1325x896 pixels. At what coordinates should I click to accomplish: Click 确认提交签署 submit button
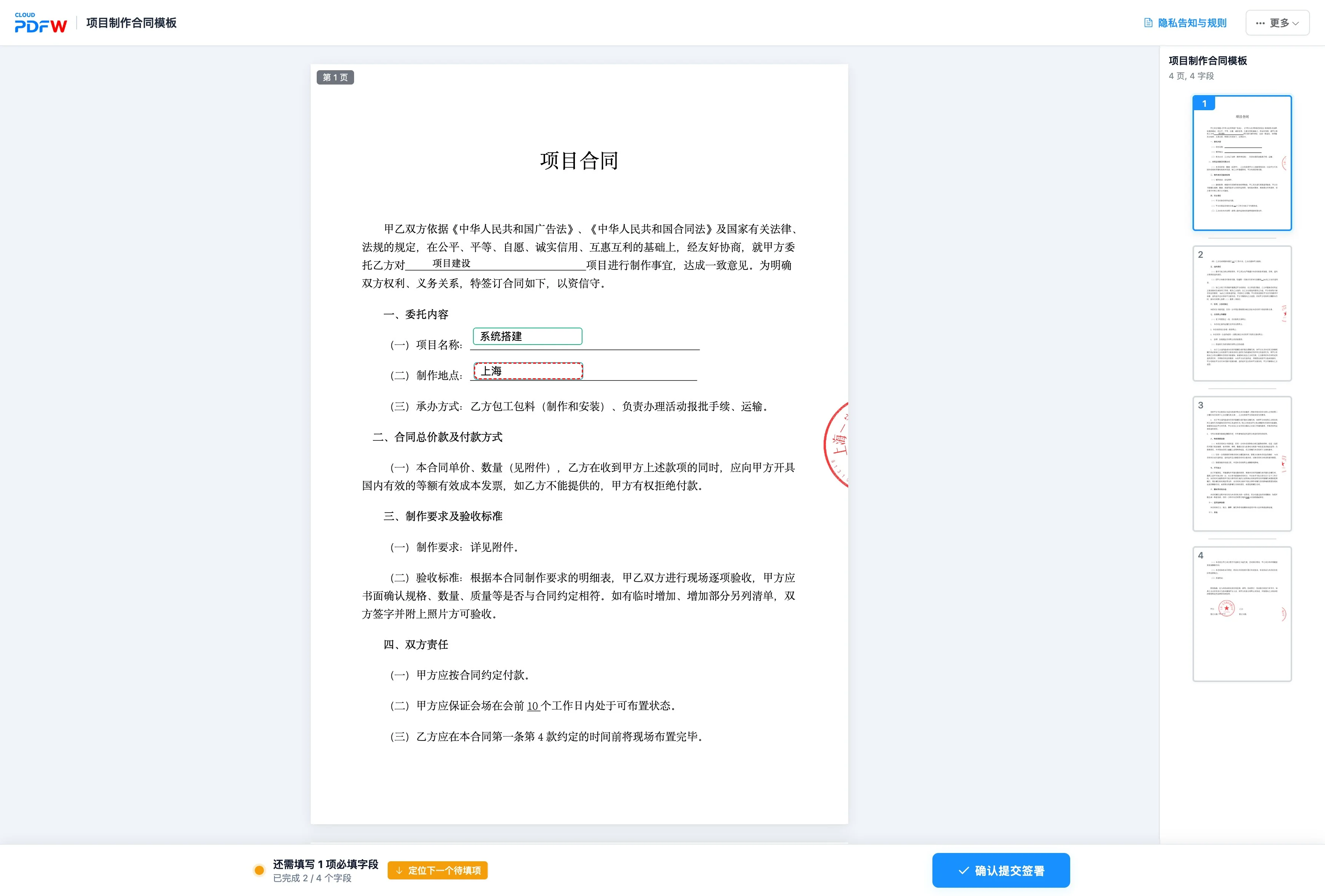coord(1001,870)
